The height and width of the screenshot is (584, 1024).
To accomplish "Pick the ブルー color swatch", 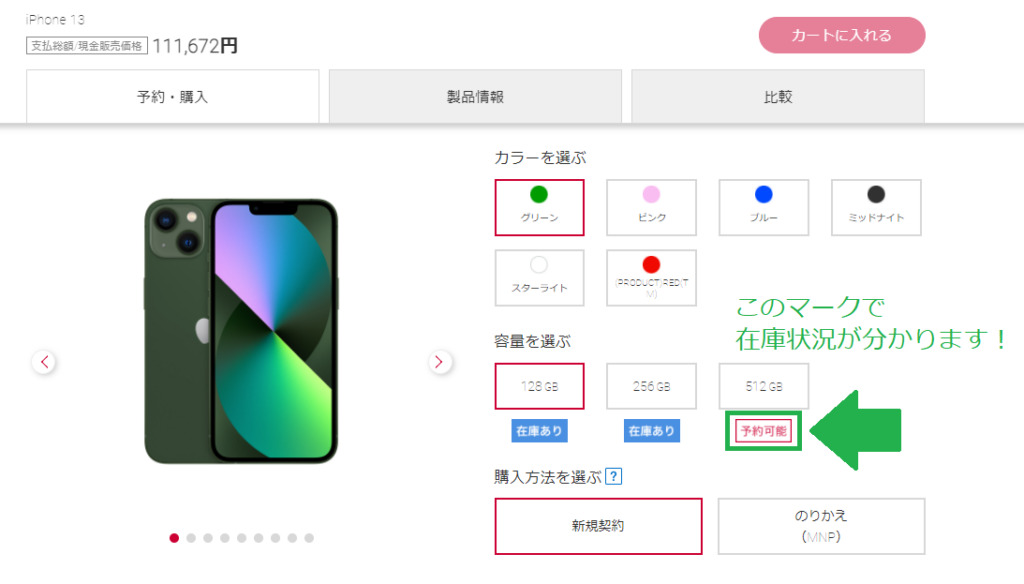I will pos(763,207).
